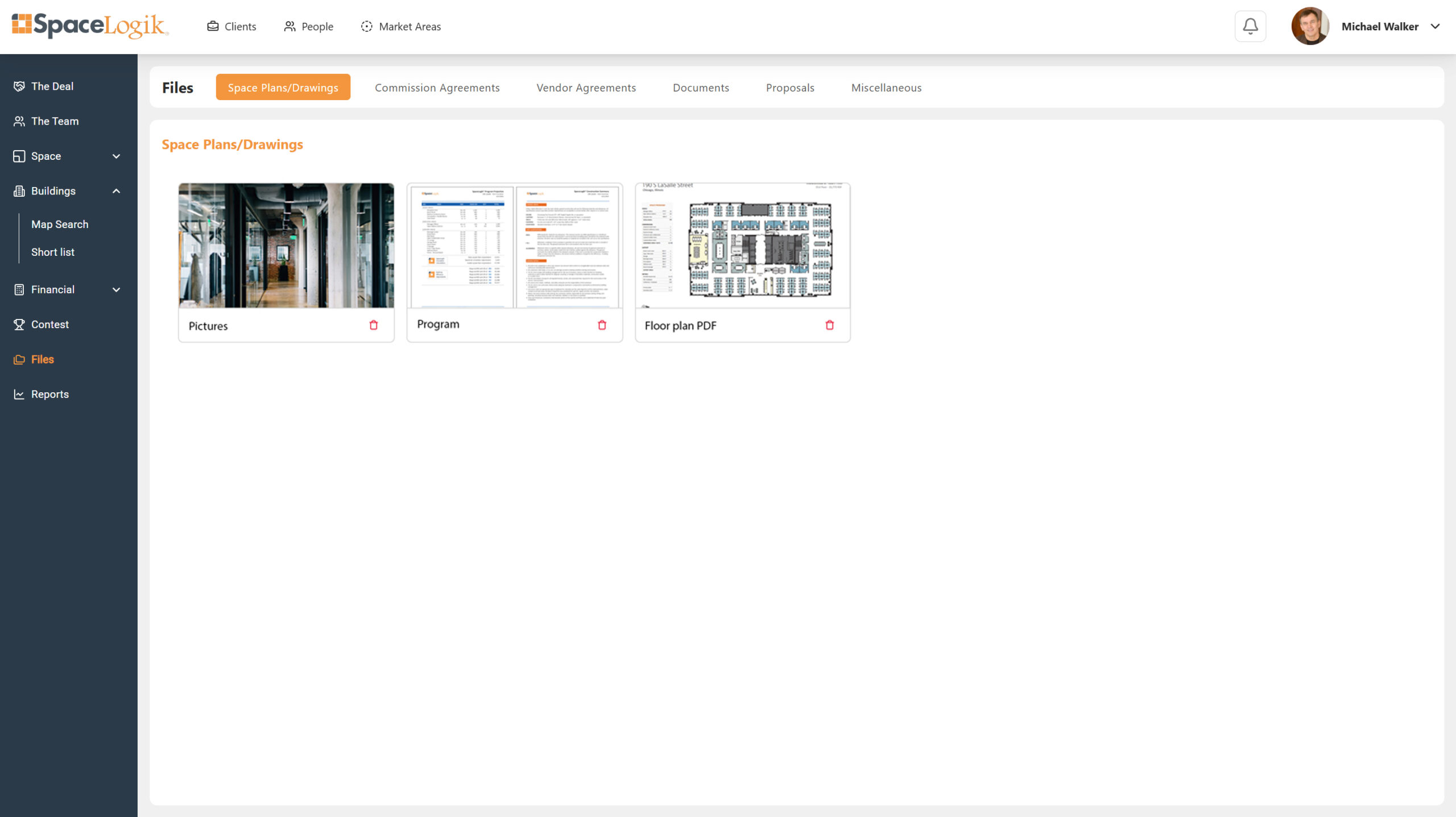The image size is (1456, 817).
Task: Click the Contest trophy icon
Action: (19, 324)
